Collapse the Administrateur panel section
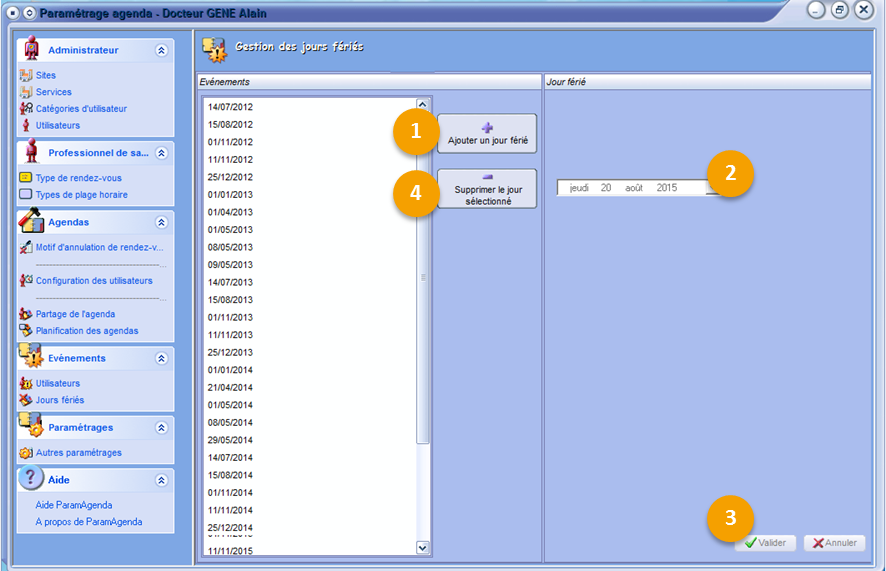Viewport: 886px width, 571px height. [161, 50]
